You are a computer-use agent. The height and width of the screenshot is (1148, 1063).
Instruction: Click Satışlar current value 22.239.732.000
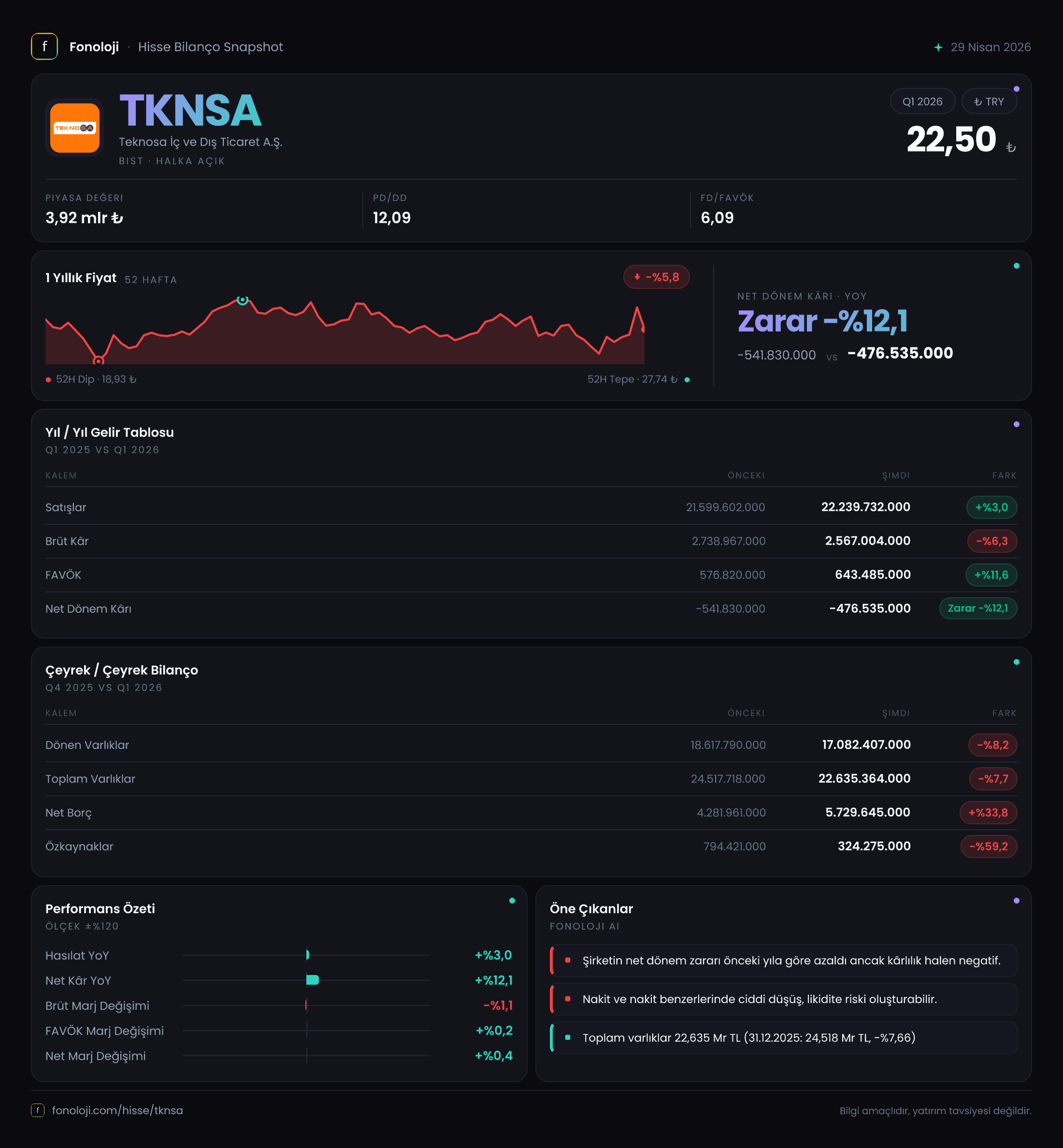[866, 507]
